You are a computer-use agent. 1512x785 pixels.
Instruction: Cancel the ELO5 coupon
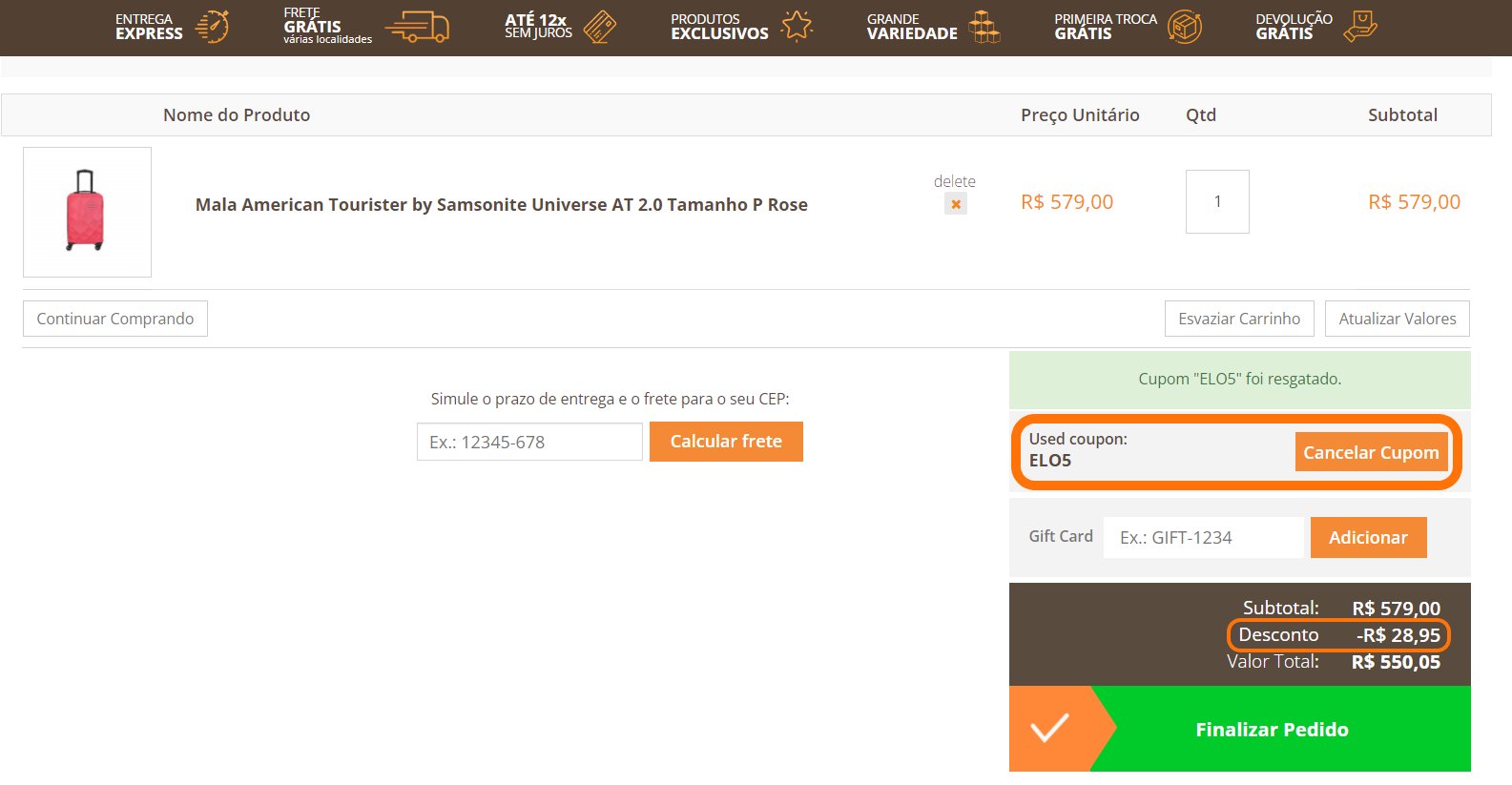tap(1371, 452)
